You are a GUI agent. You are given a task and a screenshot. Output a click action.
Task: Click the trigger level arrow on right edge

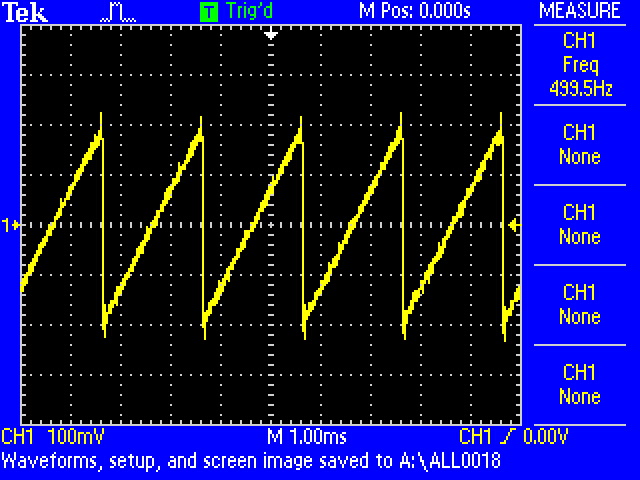[514, 226]
